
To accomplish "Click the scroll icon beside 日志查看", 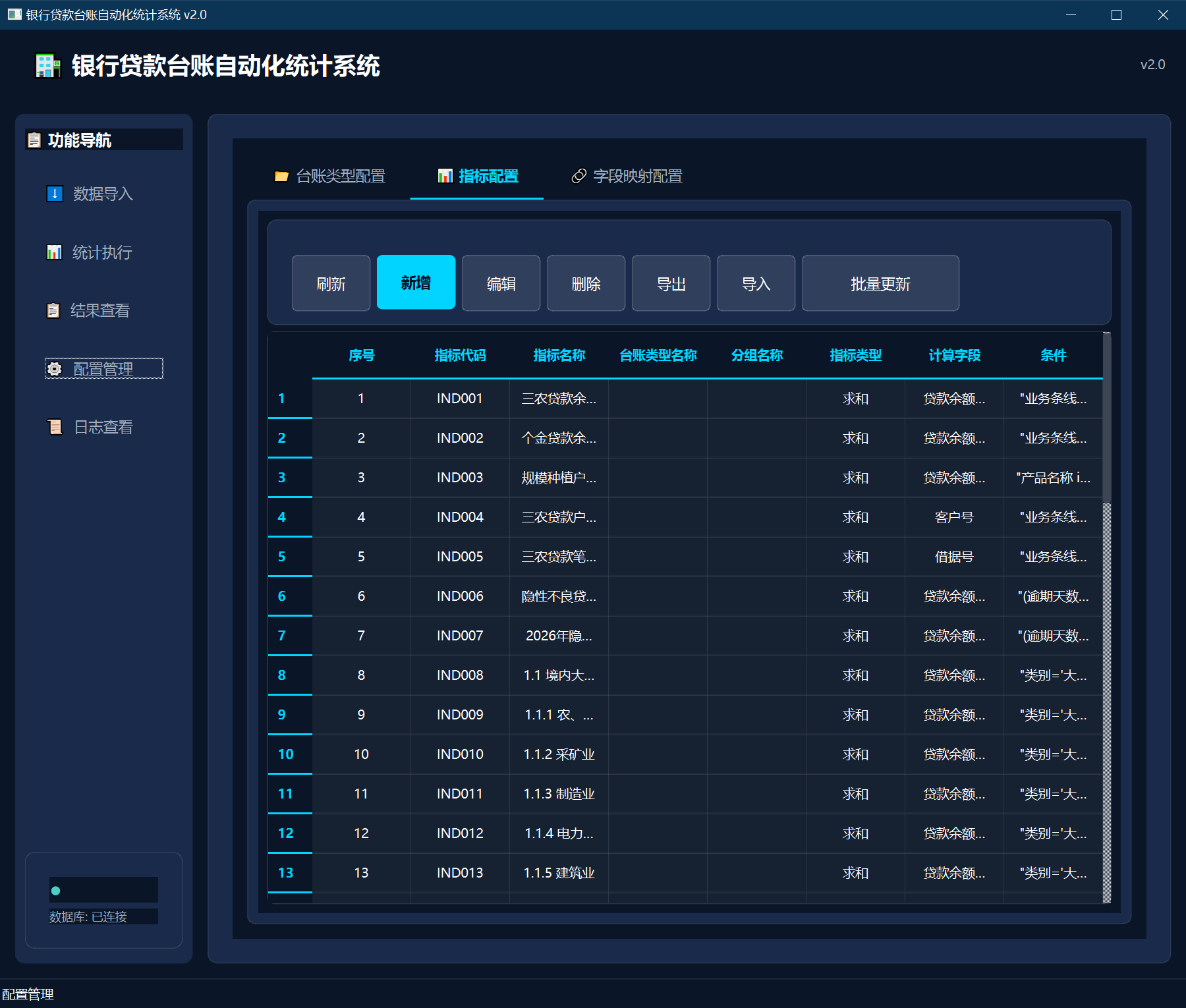I will (55, 427).
